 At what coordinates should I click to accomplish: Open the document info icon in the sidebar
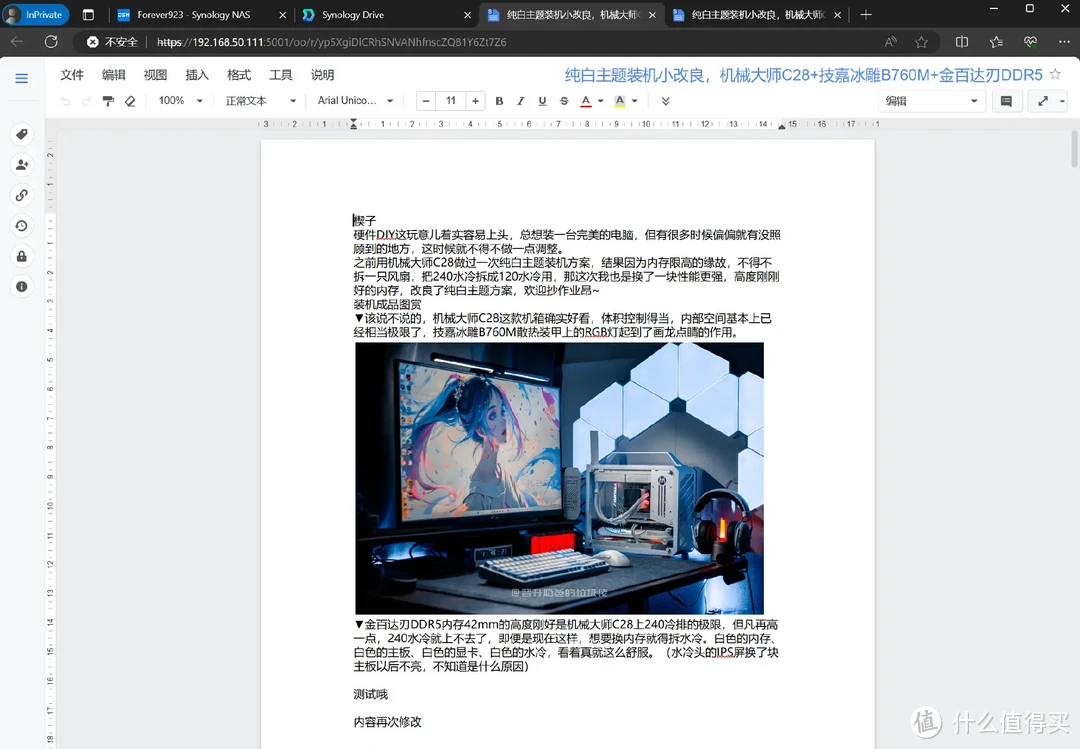(22, 286)
